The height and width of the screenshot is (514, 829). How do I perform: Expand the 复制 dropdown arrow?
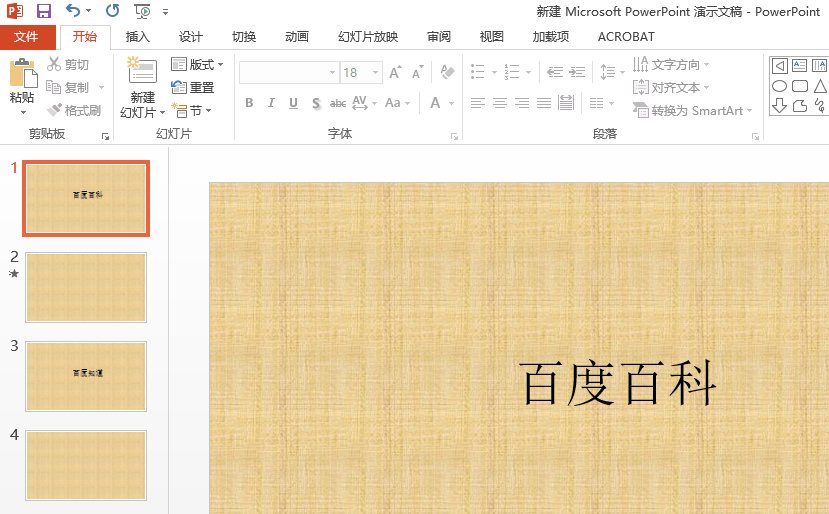point(101,87)
